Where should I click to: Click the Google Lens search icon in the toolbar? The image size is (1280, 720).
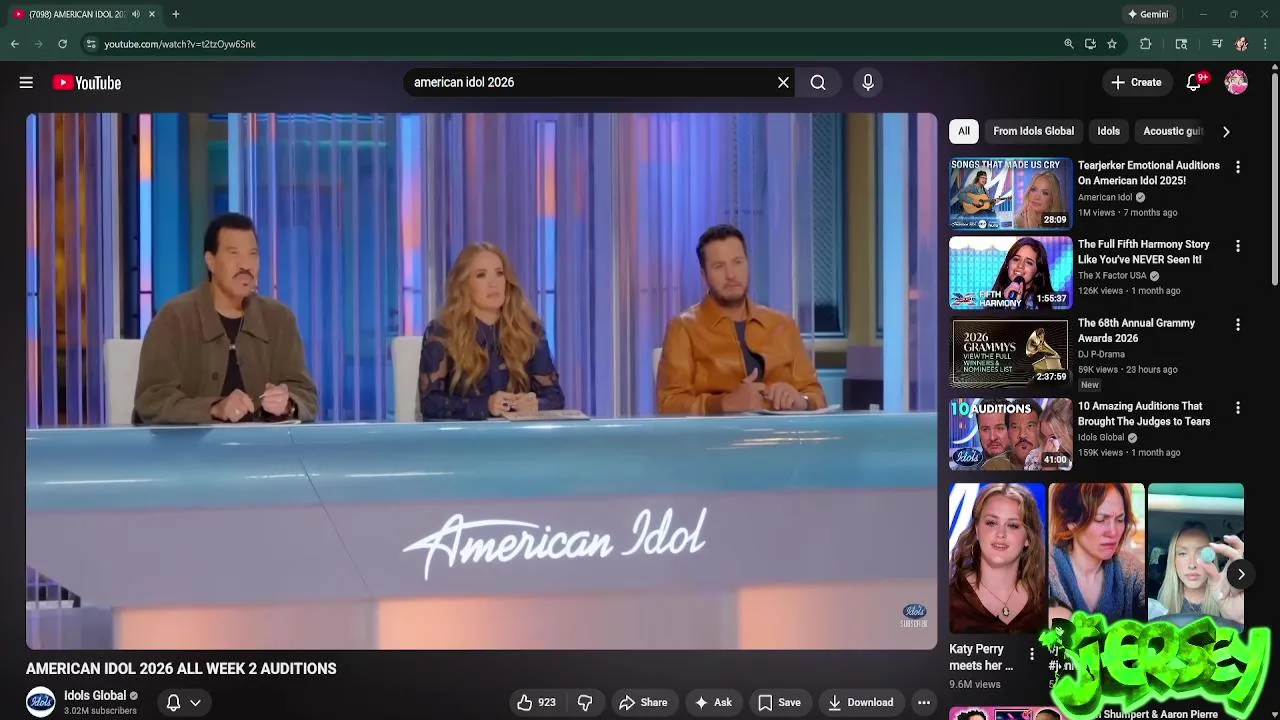coord(1181,44)
